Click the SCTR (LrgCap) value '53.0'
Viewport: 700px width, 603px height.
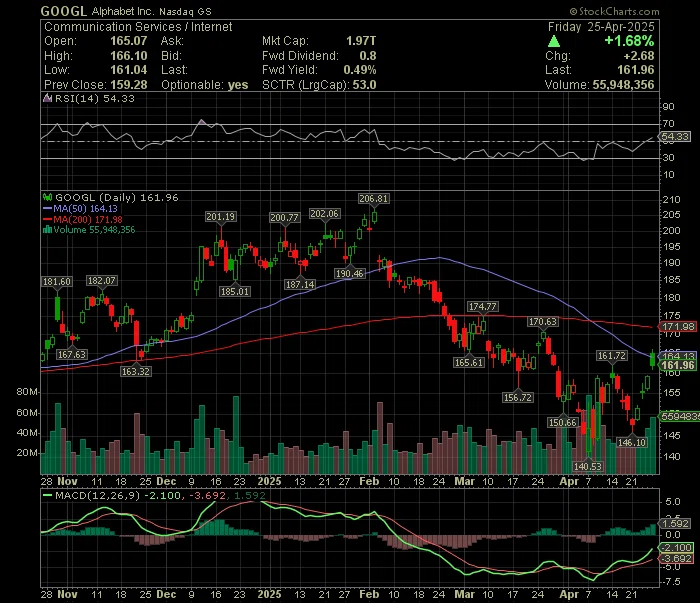click(x=364, y=85)
